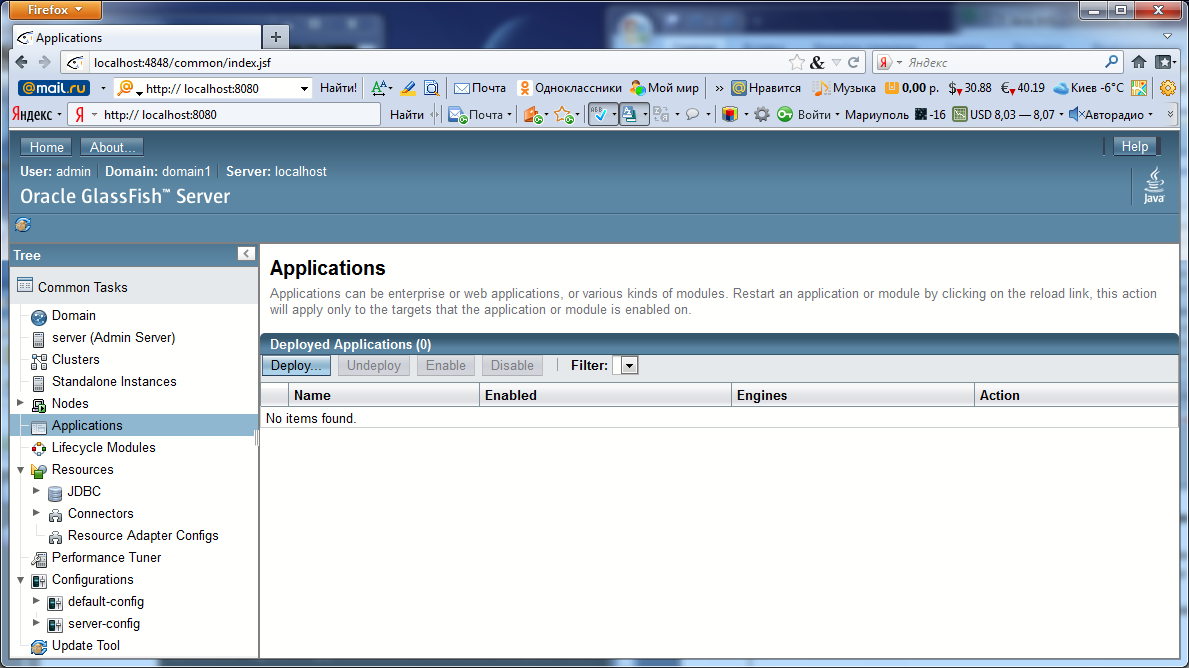Viewport: 1189px width, 668px height.
Task: Click the dollar rate 30.88 indicator
Action: tap(970, 89)
